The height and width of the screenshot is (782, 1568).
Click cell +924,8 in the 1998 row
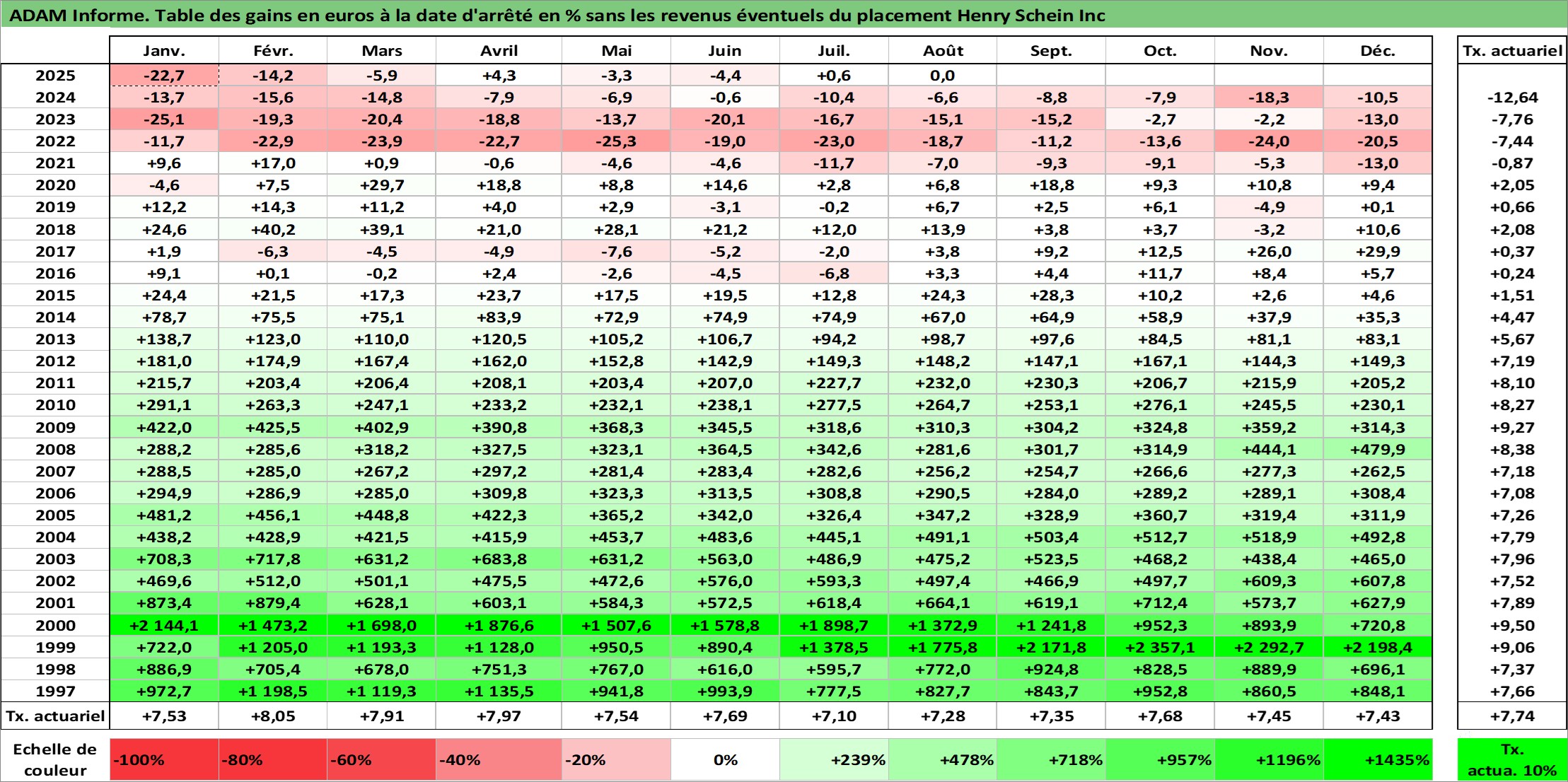1051,669
